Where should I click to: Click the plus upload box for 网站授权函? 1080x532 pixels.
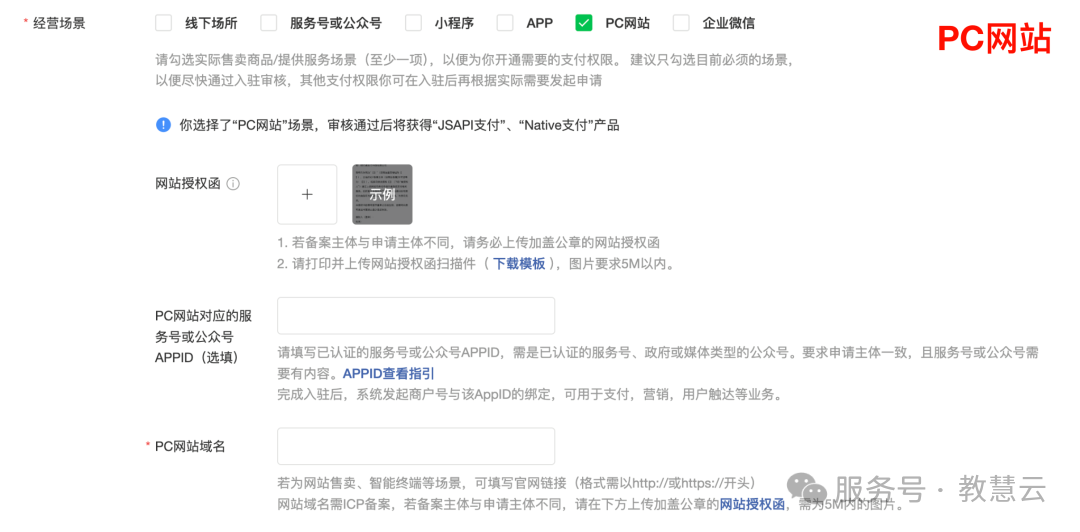pyautogui.click(x=307, y=194)
